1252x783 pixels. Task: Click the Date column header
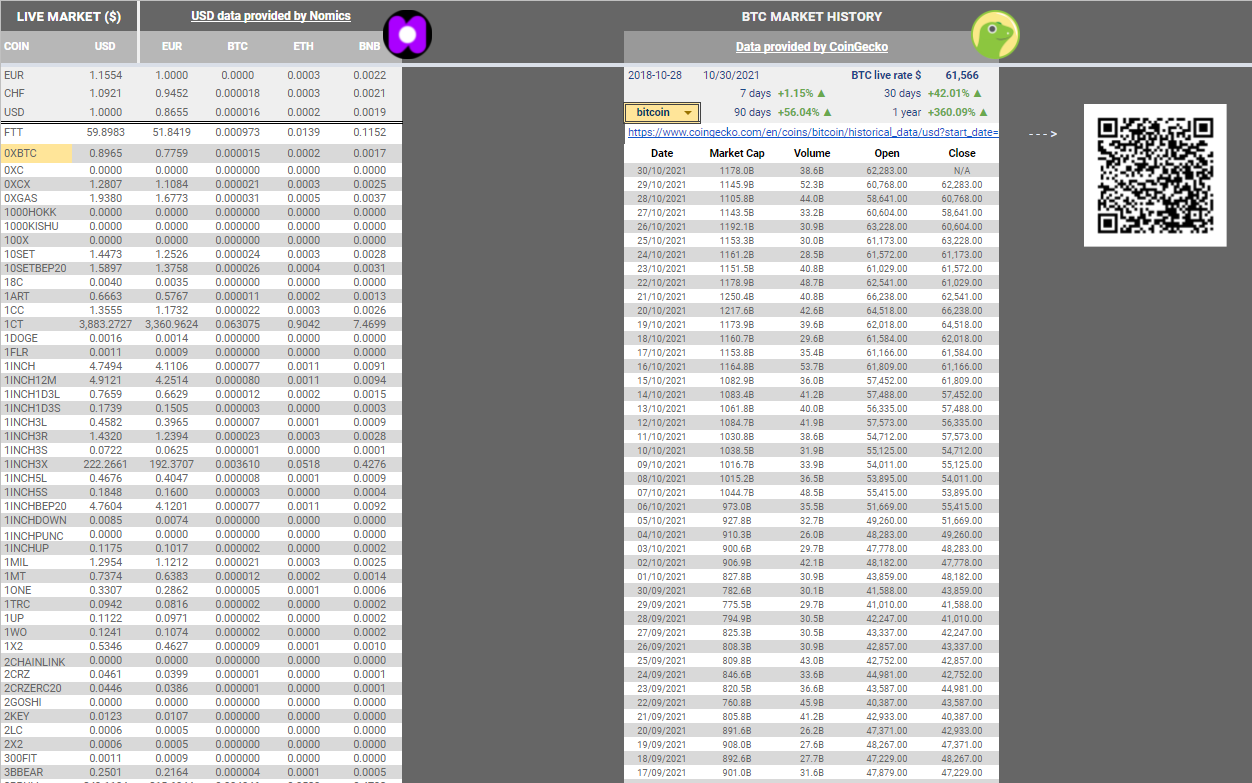click(x=662, y=153)
